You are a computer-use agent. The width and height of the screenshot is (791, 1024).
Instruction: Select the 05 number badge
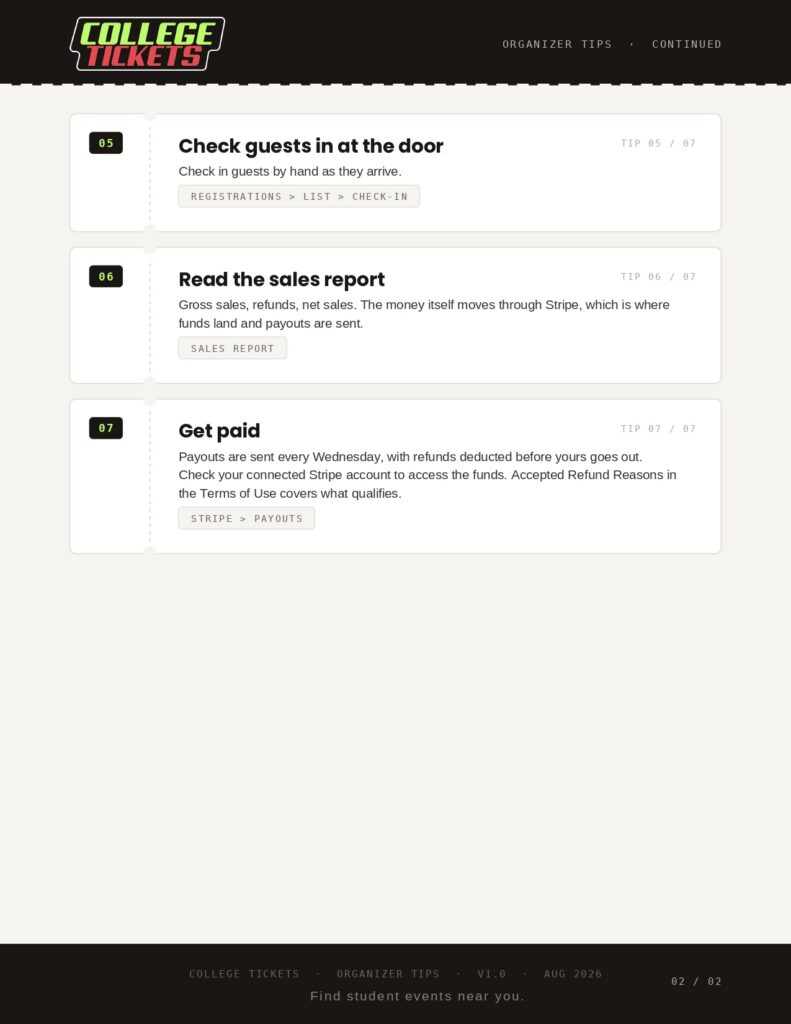[x=106, y=143]
